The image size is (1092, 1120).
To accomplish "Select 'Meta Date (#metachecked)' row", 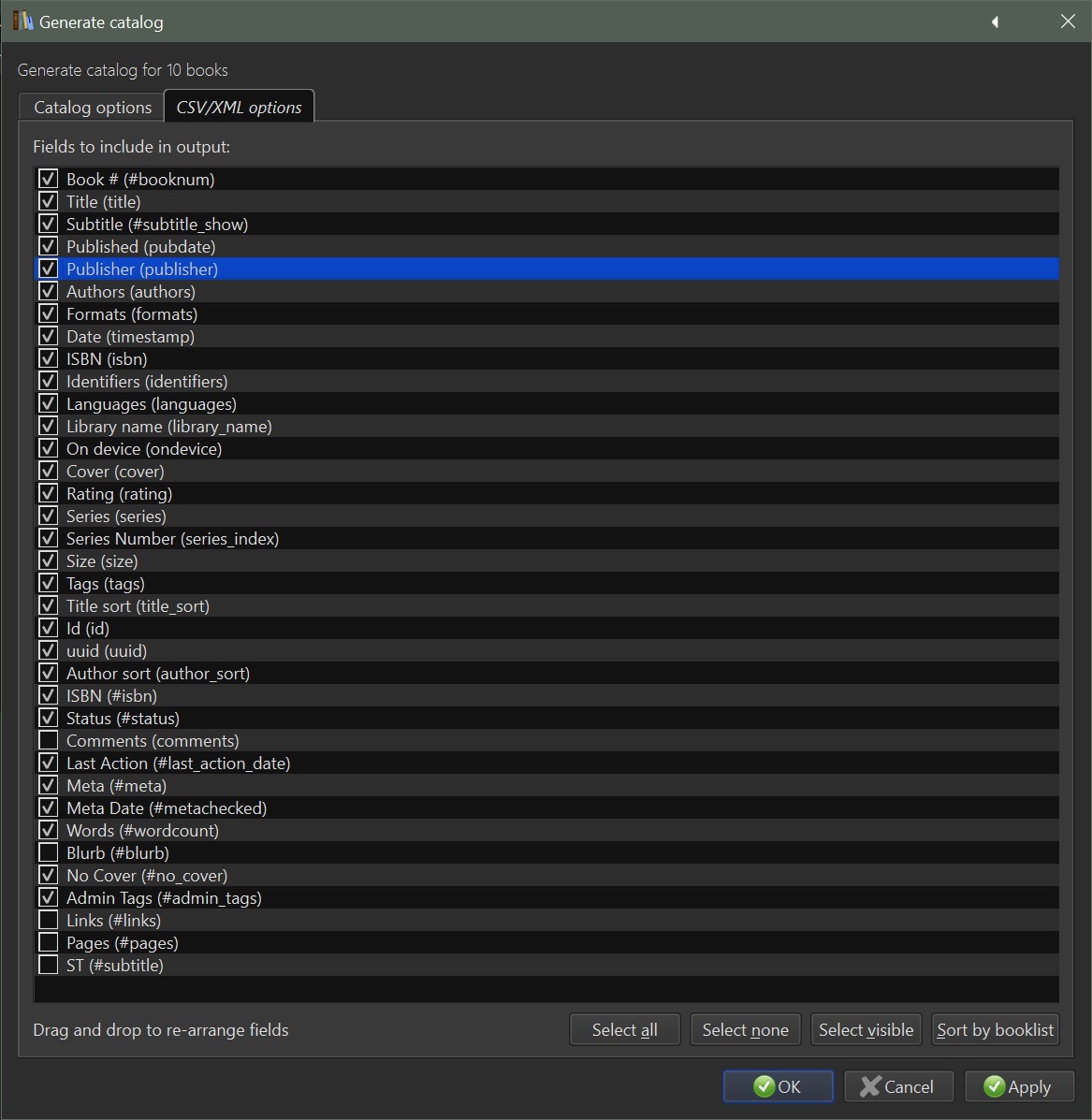I will 547,807.
